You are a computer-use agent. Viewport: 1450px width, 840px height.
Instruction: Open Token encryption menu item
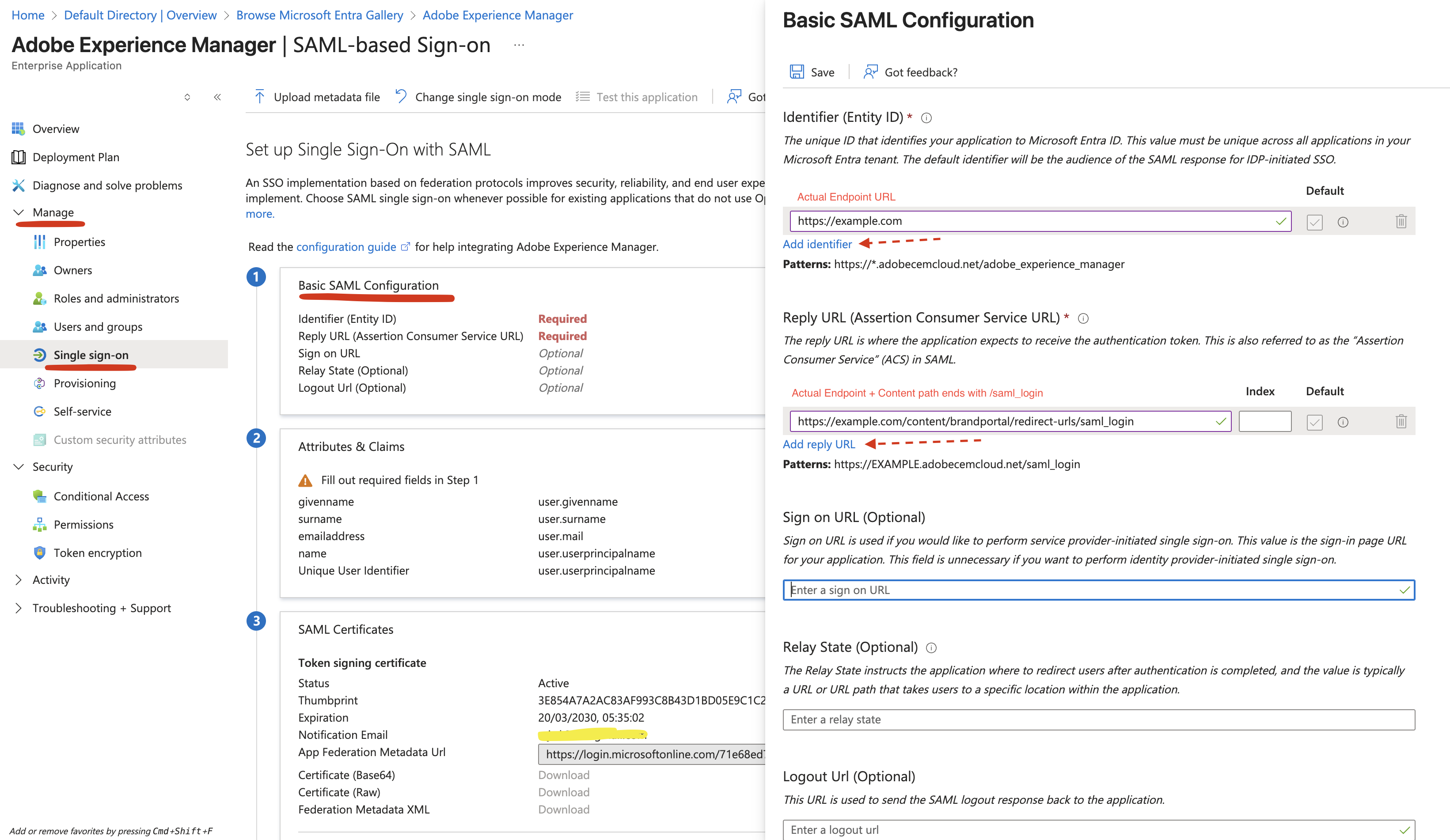pyautogui.click(x=98, y=553)
